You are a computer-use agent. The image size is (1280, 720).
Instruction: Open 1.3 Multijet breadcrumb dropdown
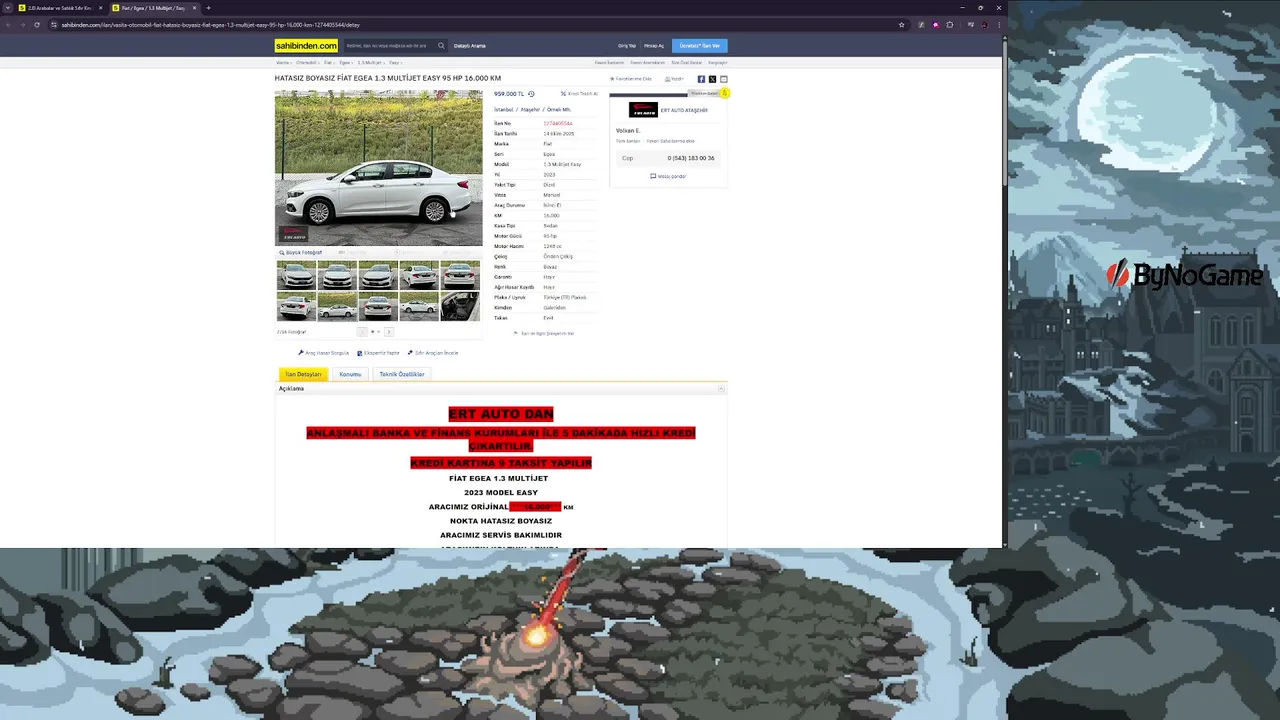(x=371, y=62)
